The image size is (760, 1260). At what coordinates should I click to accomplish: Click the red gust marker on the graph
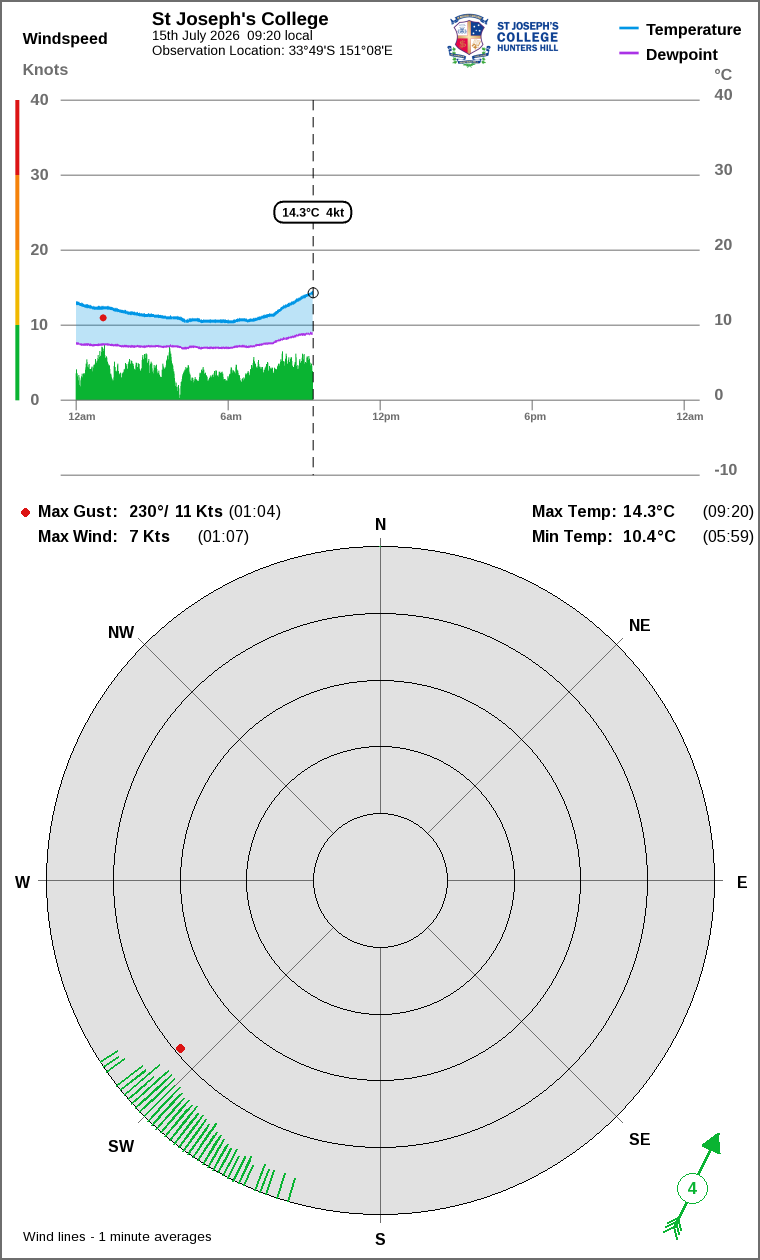pyautogui.click(x=103, y=318)
